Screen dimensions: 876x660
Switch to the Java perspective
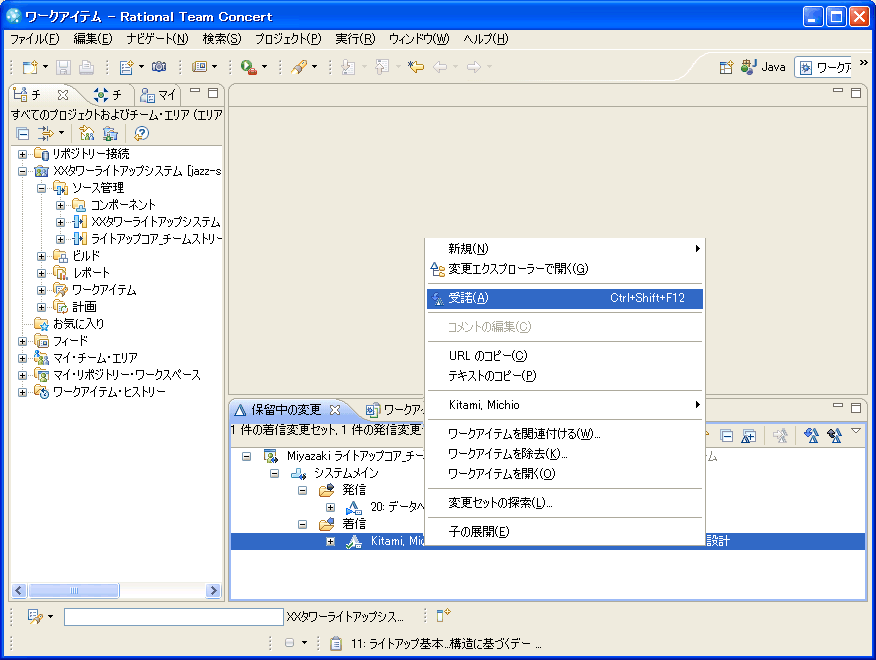point(763,67)
